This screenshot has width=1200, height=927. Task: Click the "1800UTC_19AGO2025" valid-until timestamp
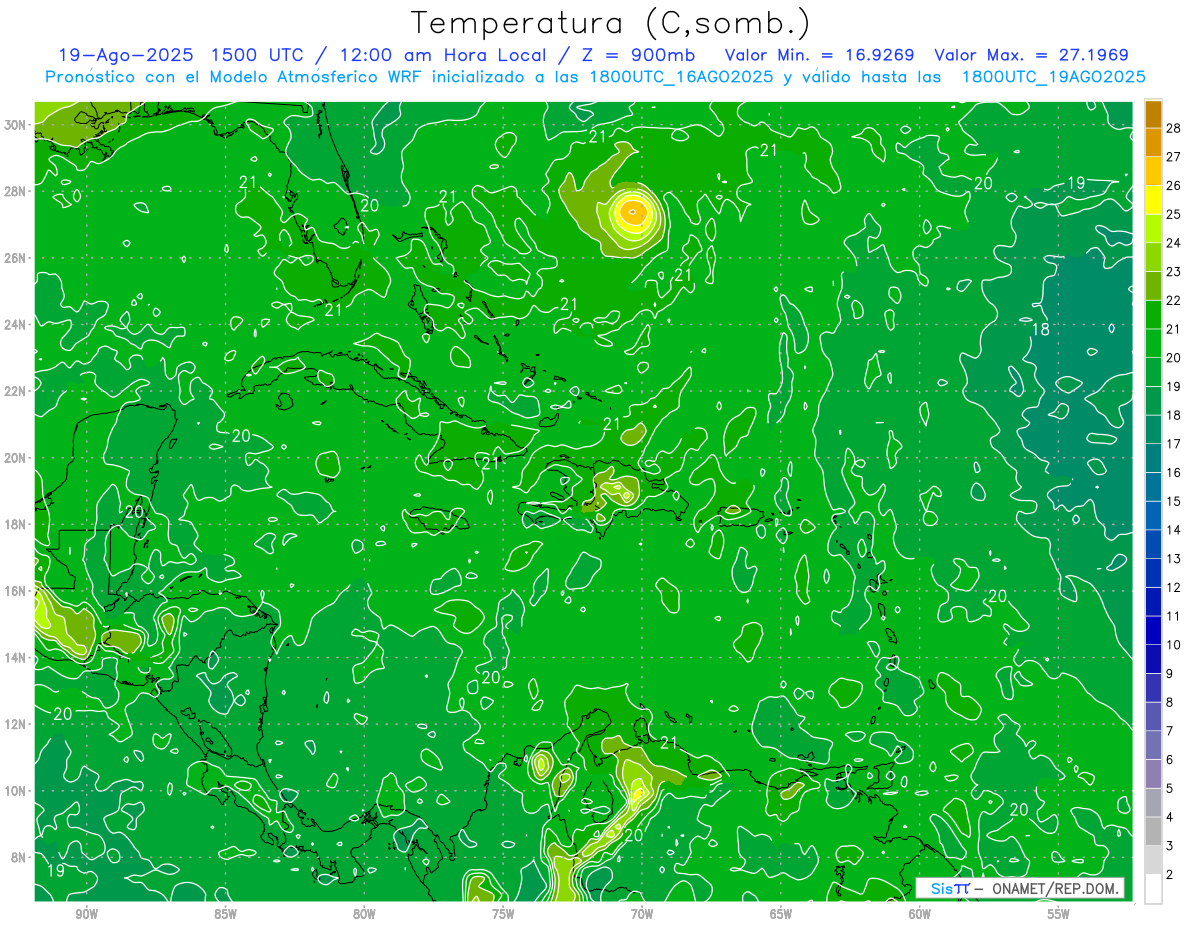click(1053, 77)
